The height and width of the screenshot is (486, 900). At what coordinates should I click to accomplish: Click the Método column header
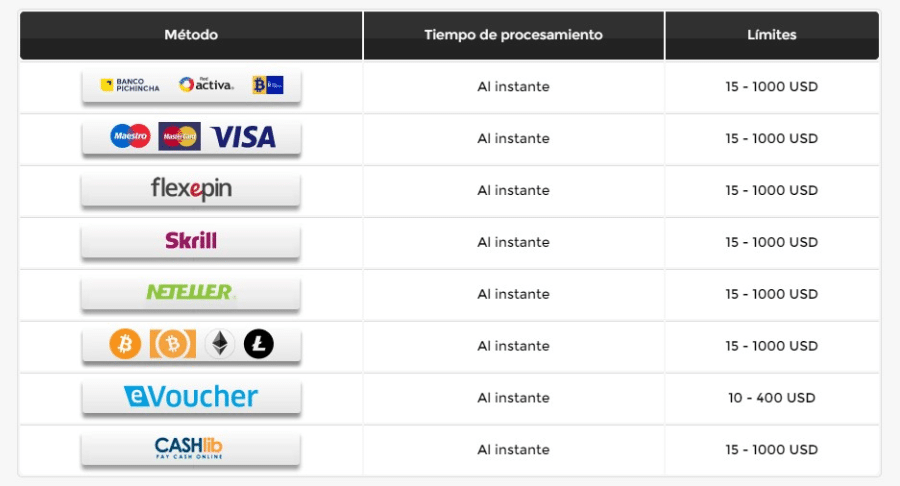(x=191, y=35)
